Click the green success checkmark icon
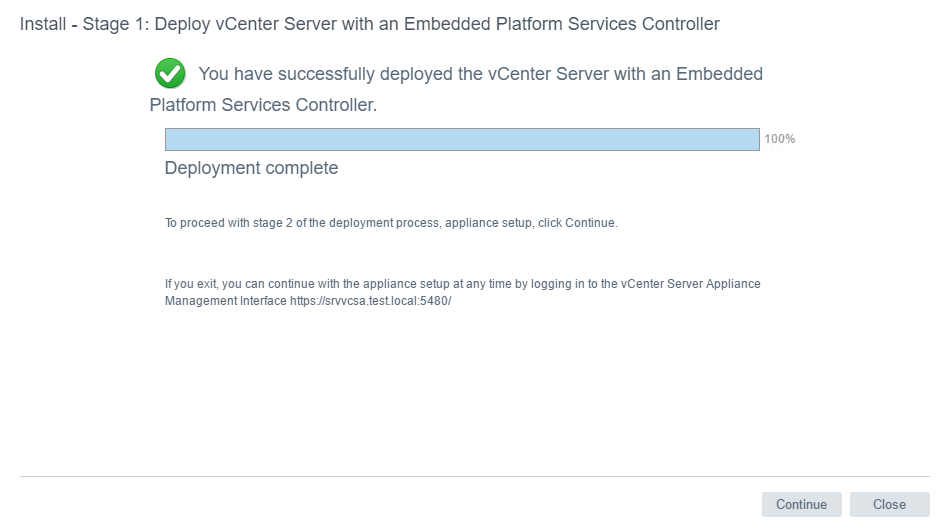945x526 pixels. [x=170, y=74]
